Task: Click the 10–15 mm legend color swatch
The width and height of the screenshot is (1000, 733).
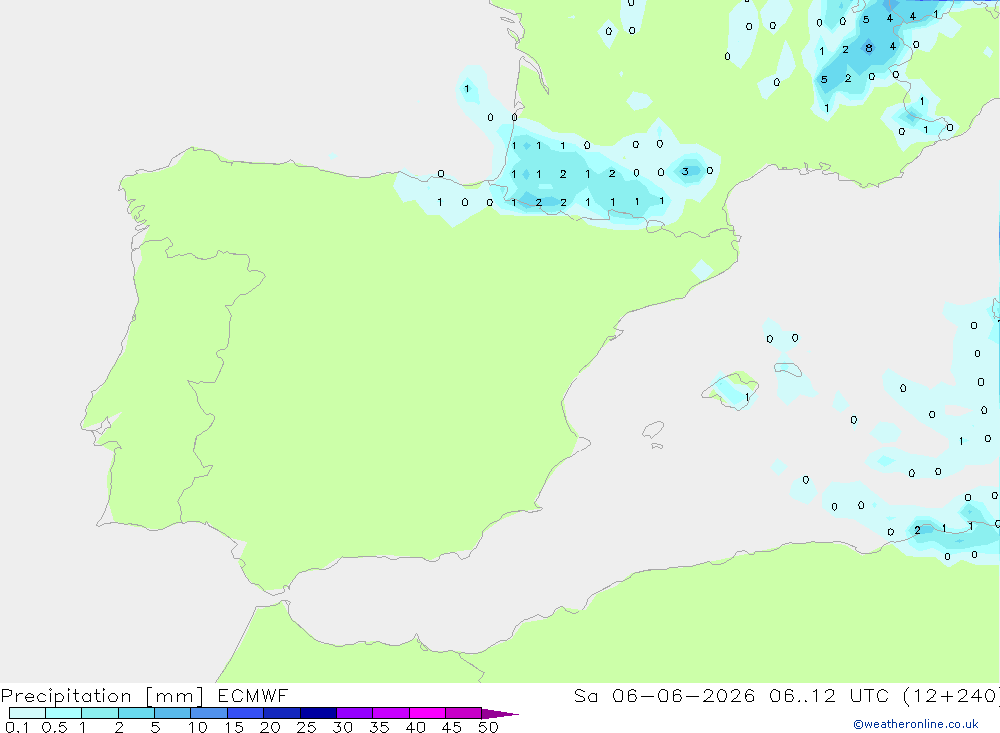Action: (209, 713)
